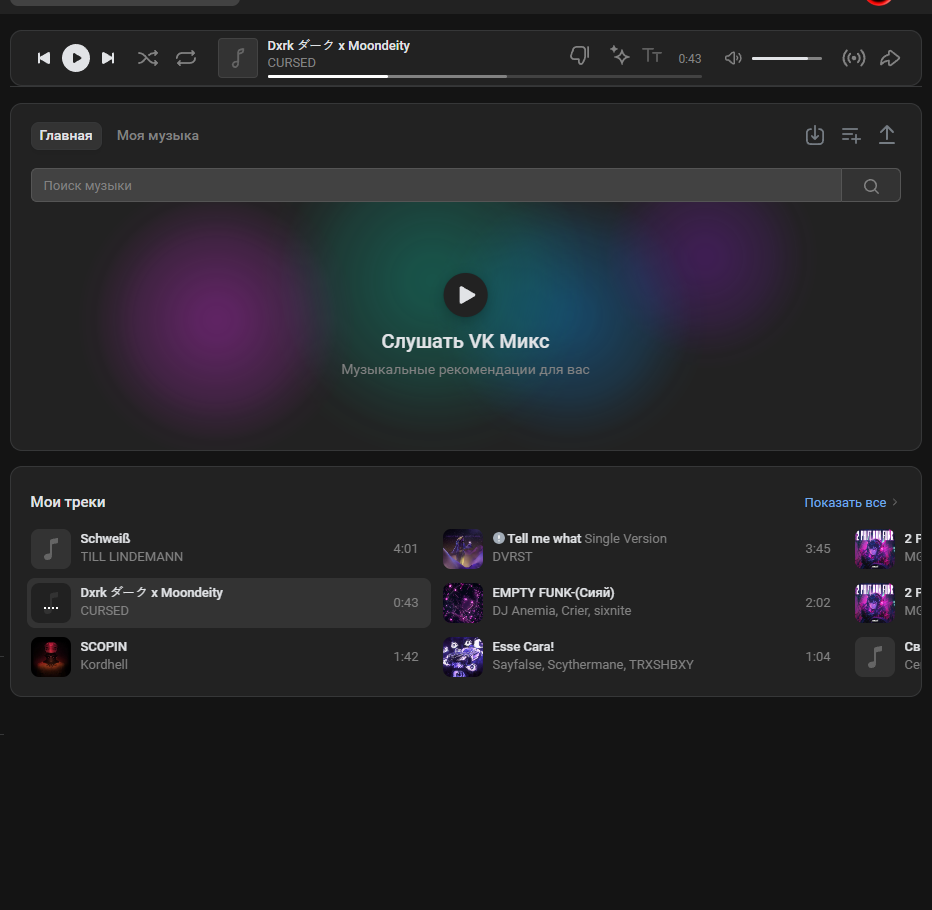Click the sparkle recommendations icon

coord(619,56)
